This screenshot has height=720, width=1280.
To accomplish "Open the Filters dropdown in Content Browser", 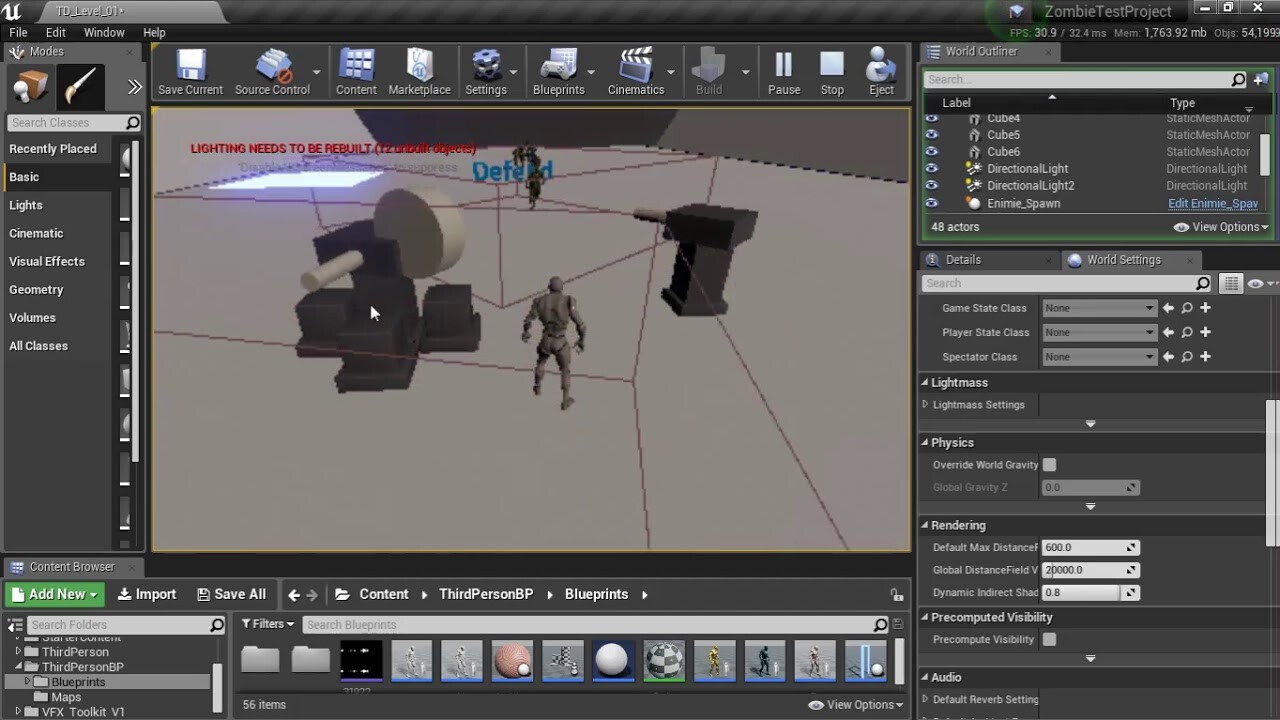I will 267,624.
